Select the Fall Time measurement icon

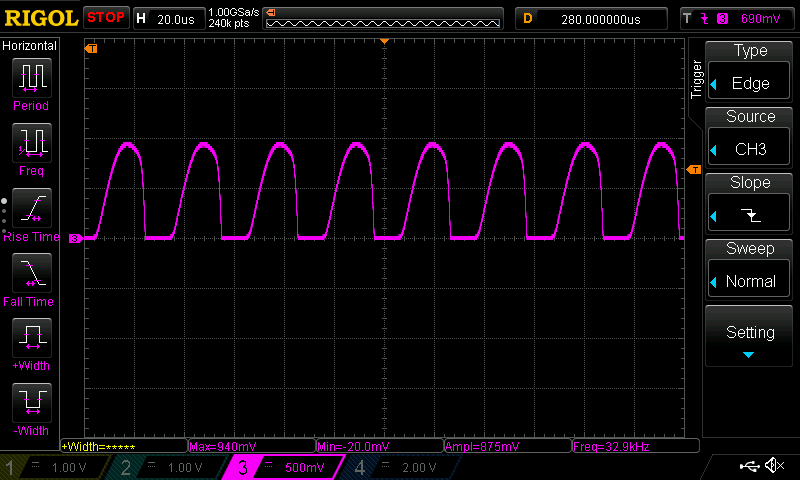[x=32, y=273]
